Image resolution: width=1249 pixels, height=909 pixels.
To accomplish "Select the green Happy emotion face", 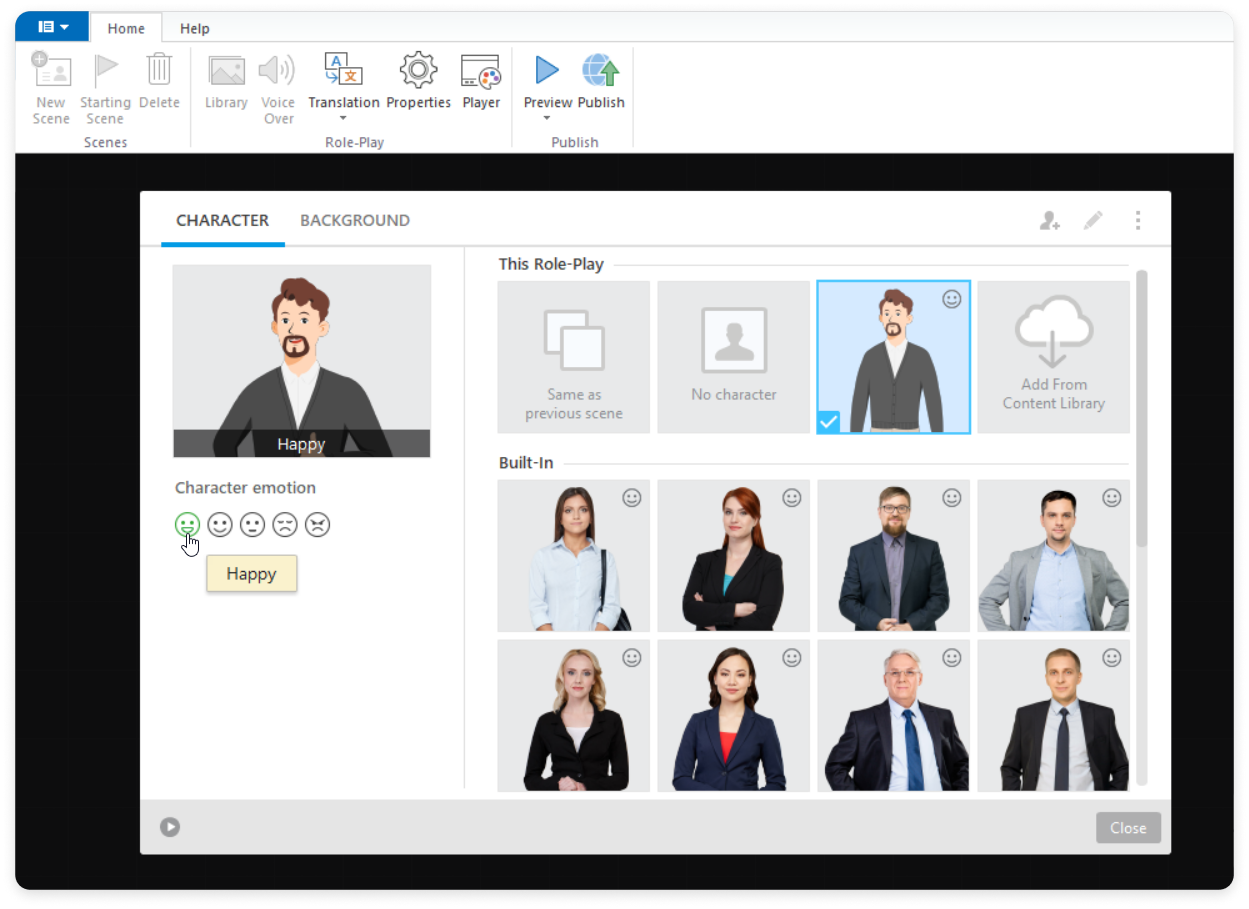I will (x=187, y=524).
